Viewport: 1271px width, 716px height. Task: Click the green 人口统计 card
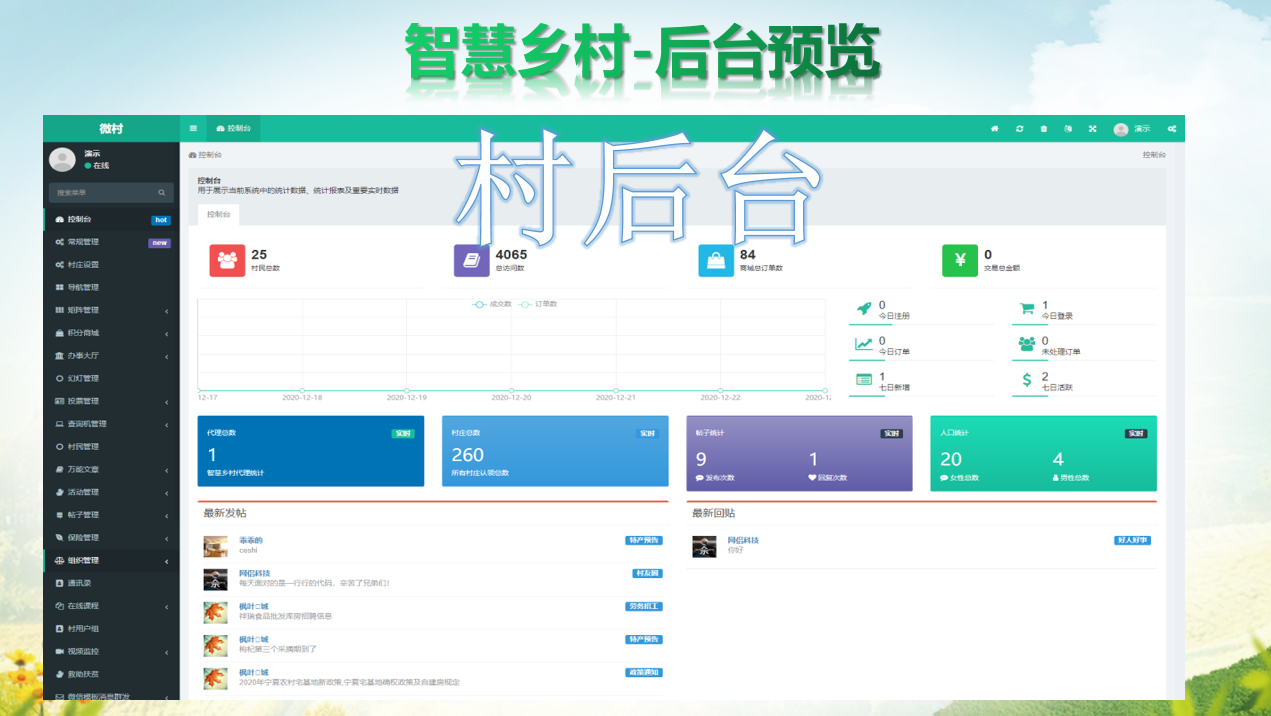(x=1043, y=453)
